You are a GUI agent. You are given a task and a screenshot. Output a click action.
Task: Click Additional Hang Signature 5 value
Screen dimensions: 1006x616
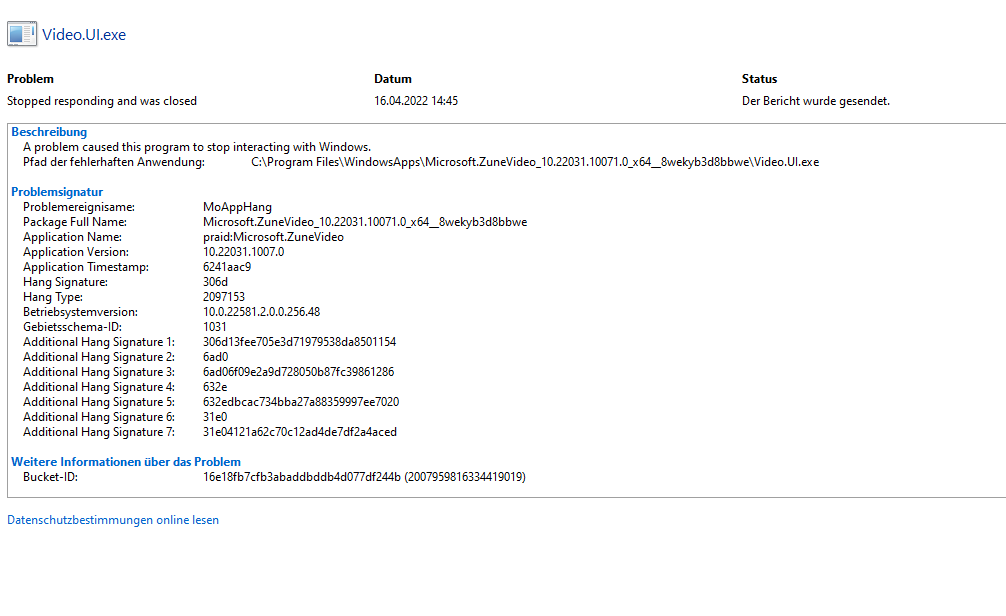[x=301, y=402]
